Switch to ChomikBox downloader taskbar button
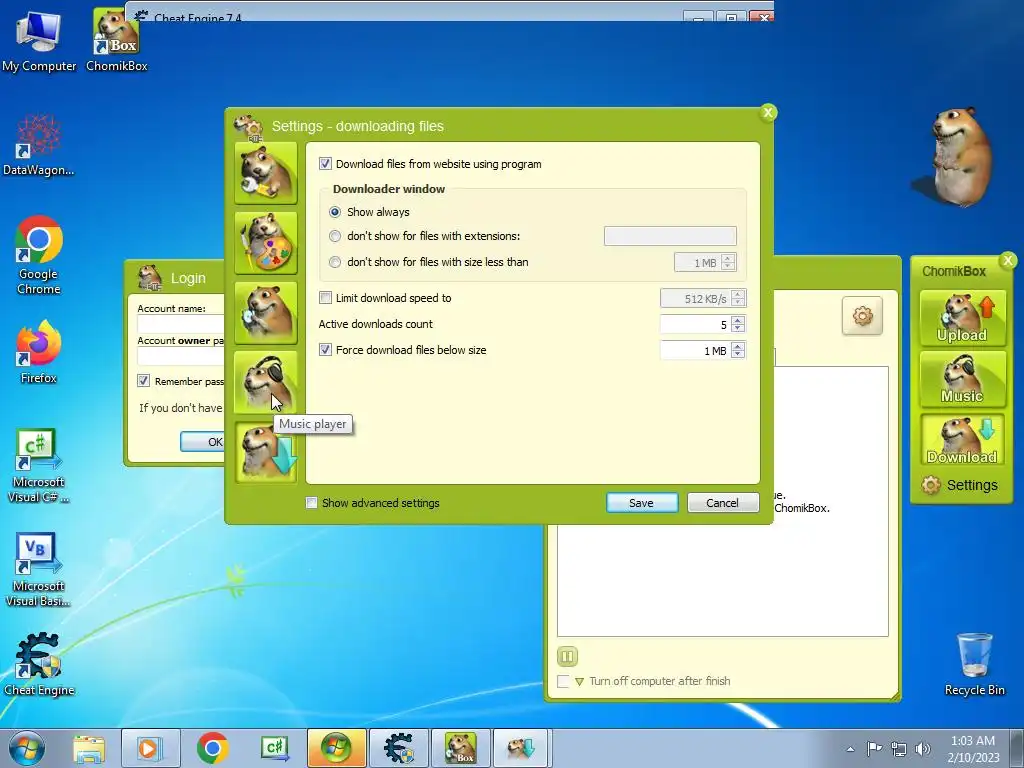1024x768 pixels. tap(522, 748)
